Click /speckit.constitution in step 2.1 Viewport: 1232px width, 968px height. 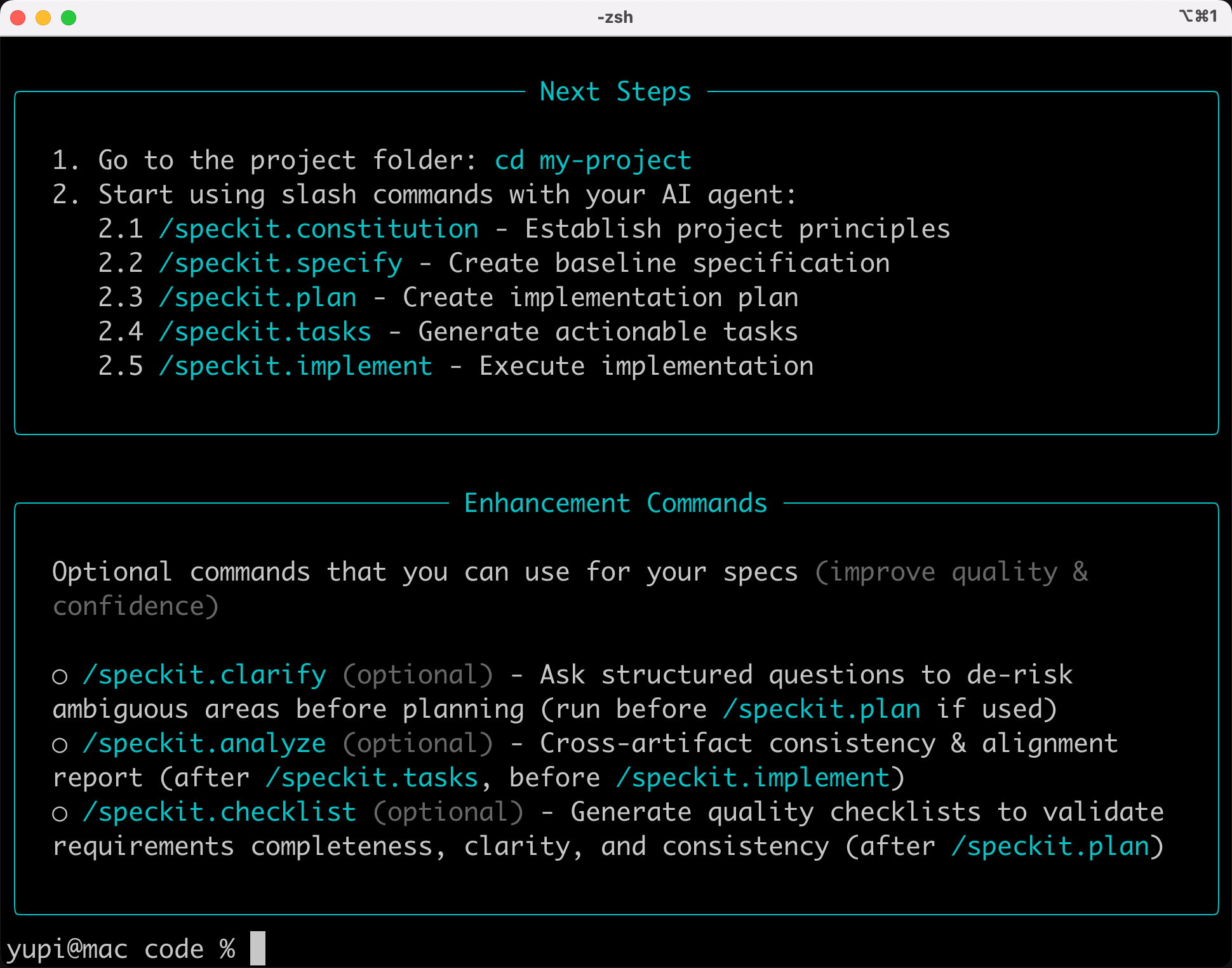(319, 229)
